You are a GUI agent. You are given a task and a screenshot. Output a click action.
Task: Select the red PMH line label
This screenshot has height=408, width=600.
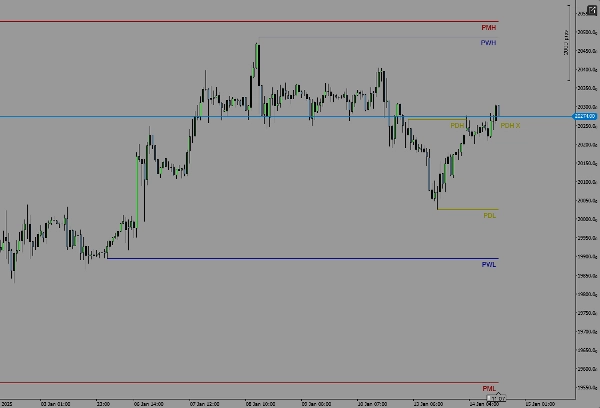click(x=489, y=27)
